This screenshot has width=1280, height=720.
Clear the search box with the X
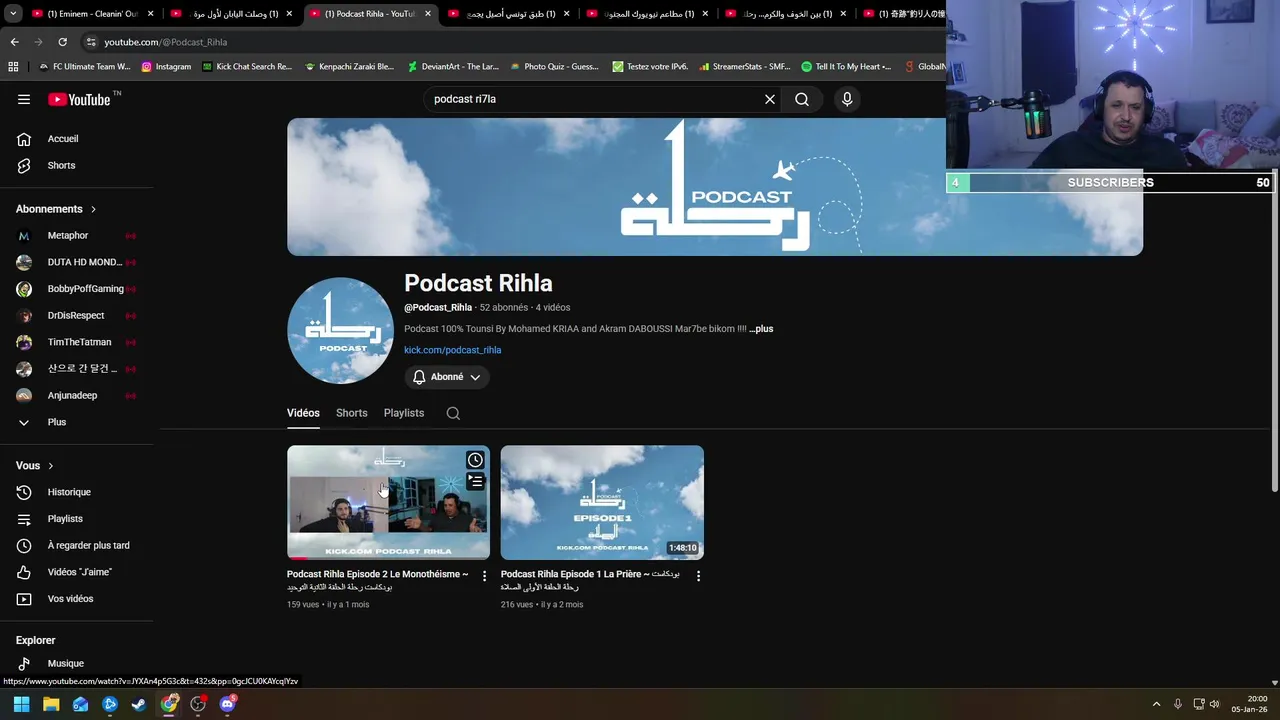[770, 99]
